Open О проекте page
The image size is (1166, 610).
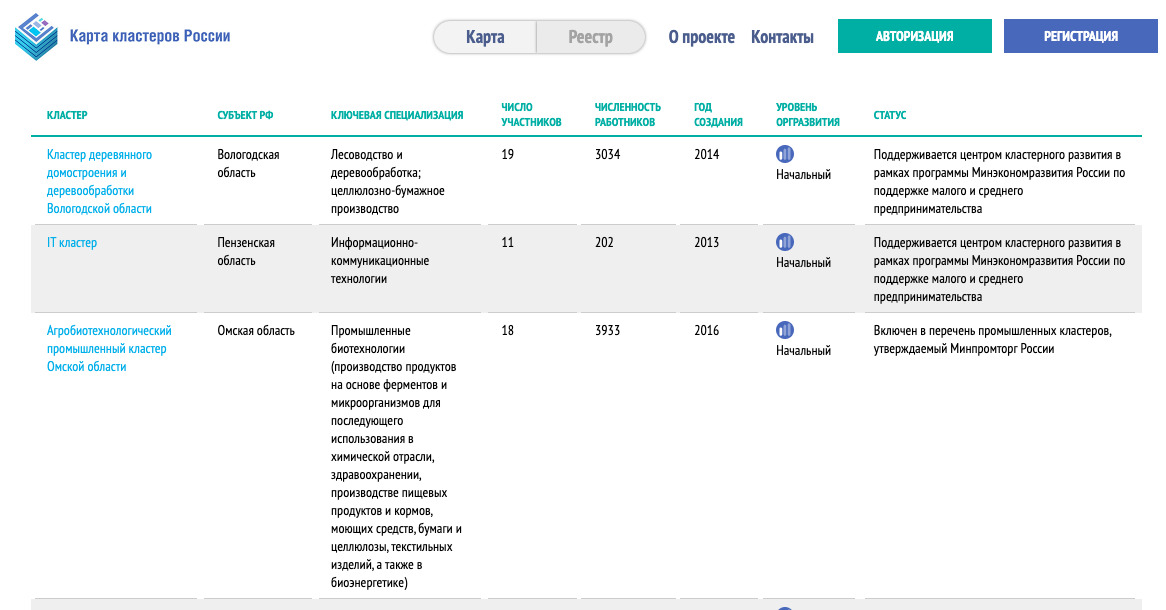click(701, 37)
